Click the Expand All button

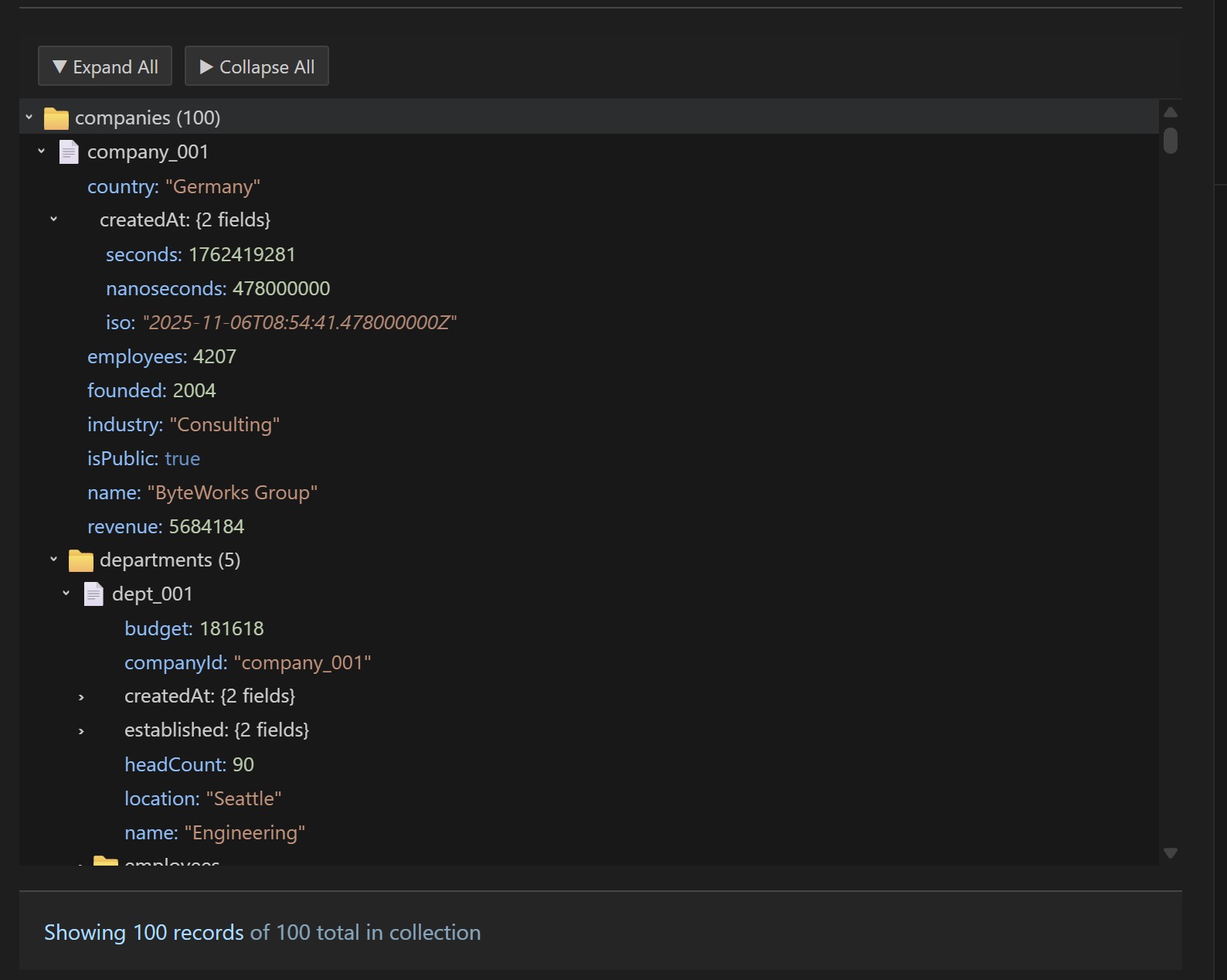(104, 66)
